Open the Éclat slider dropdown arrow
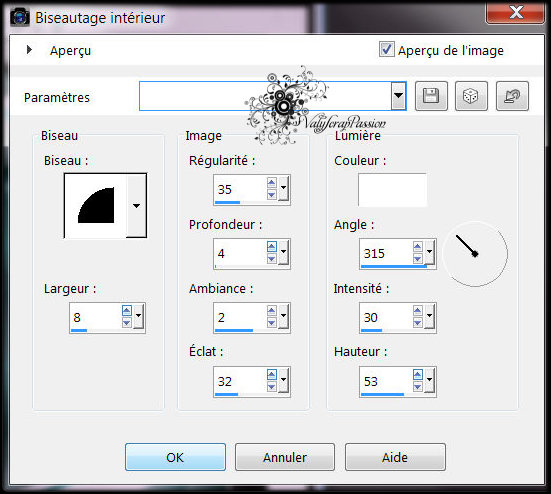551x494 pixels. (x=283, y=380)
